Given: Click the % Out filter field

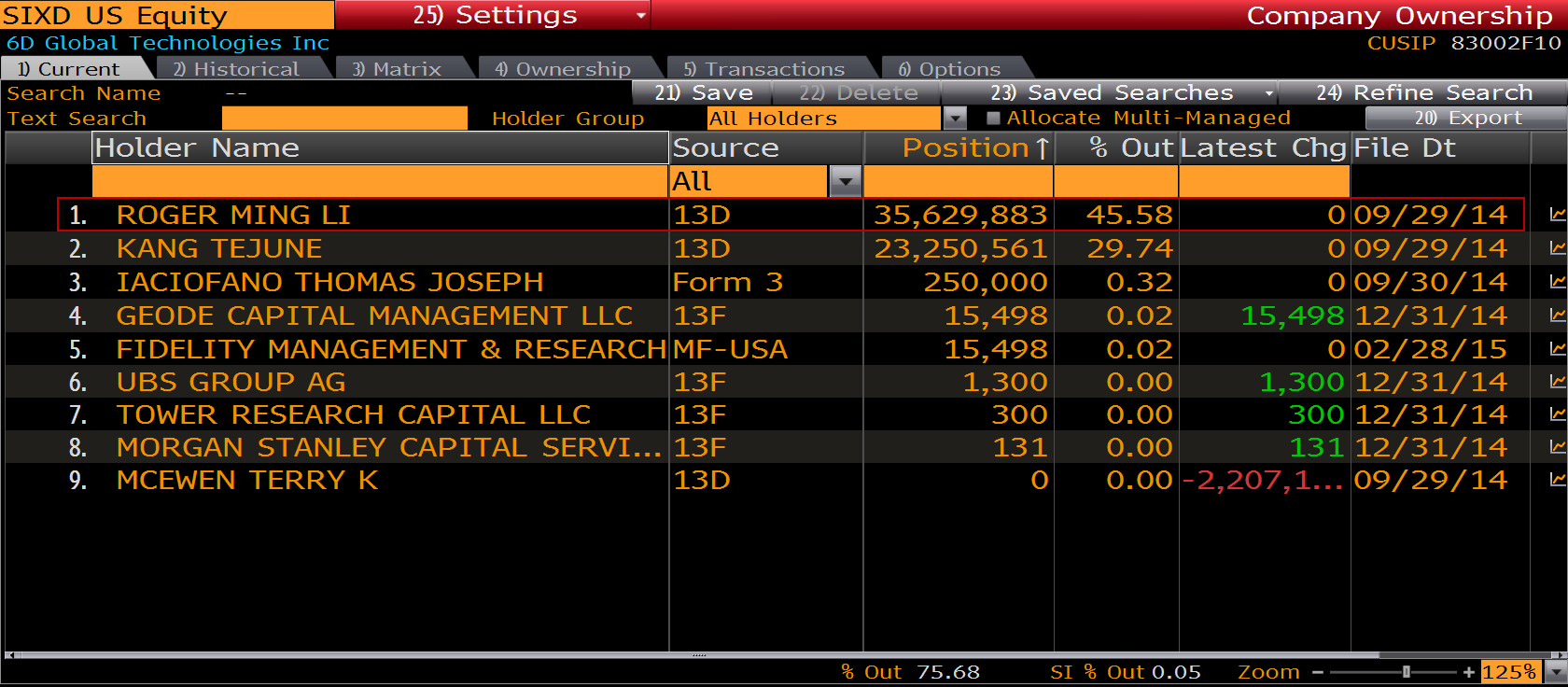Looking at the screenshot, I should pos(1116,181).
